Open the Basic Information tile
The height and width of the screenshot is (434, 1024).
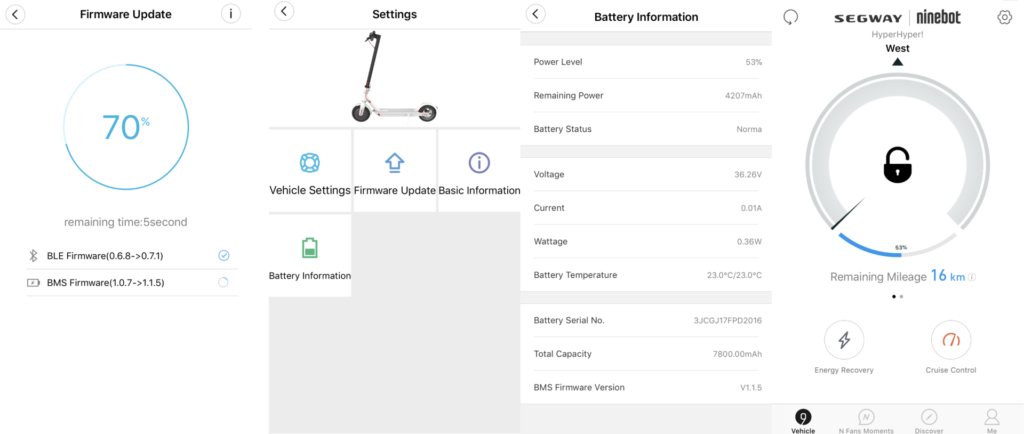click(479, 171)
